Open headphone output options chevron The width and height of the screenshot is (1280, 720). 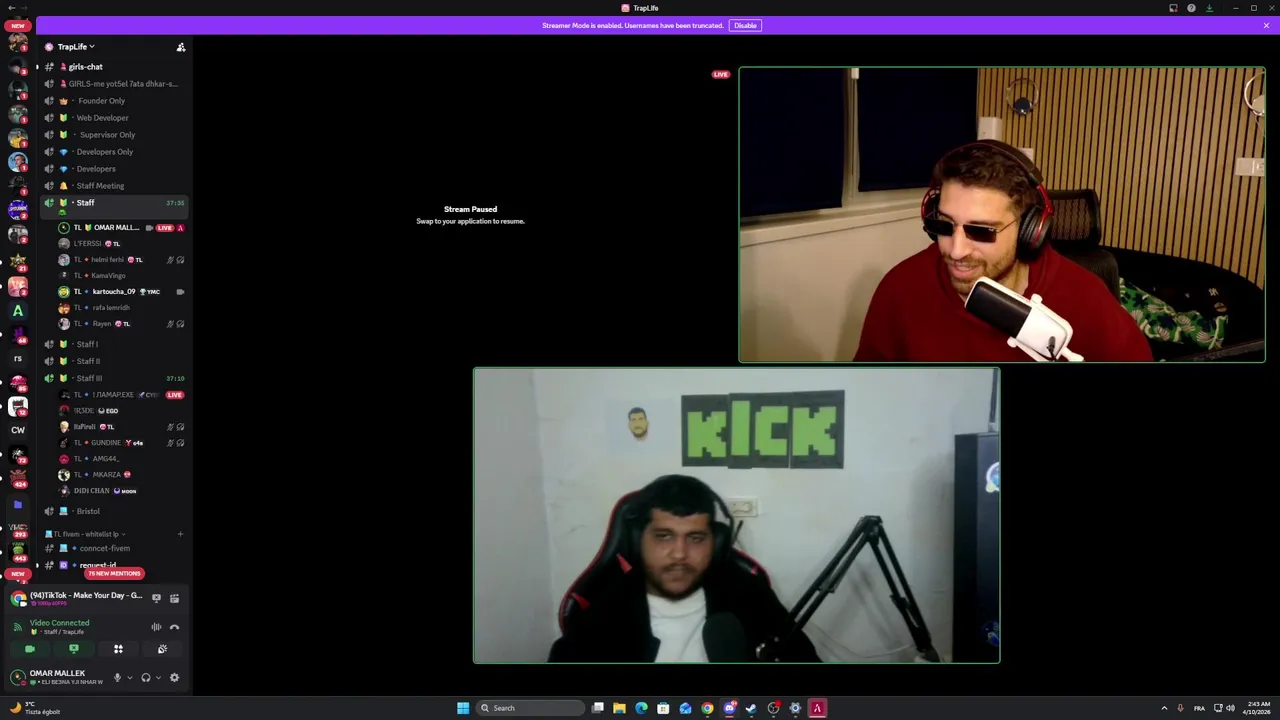pos(158,678)
